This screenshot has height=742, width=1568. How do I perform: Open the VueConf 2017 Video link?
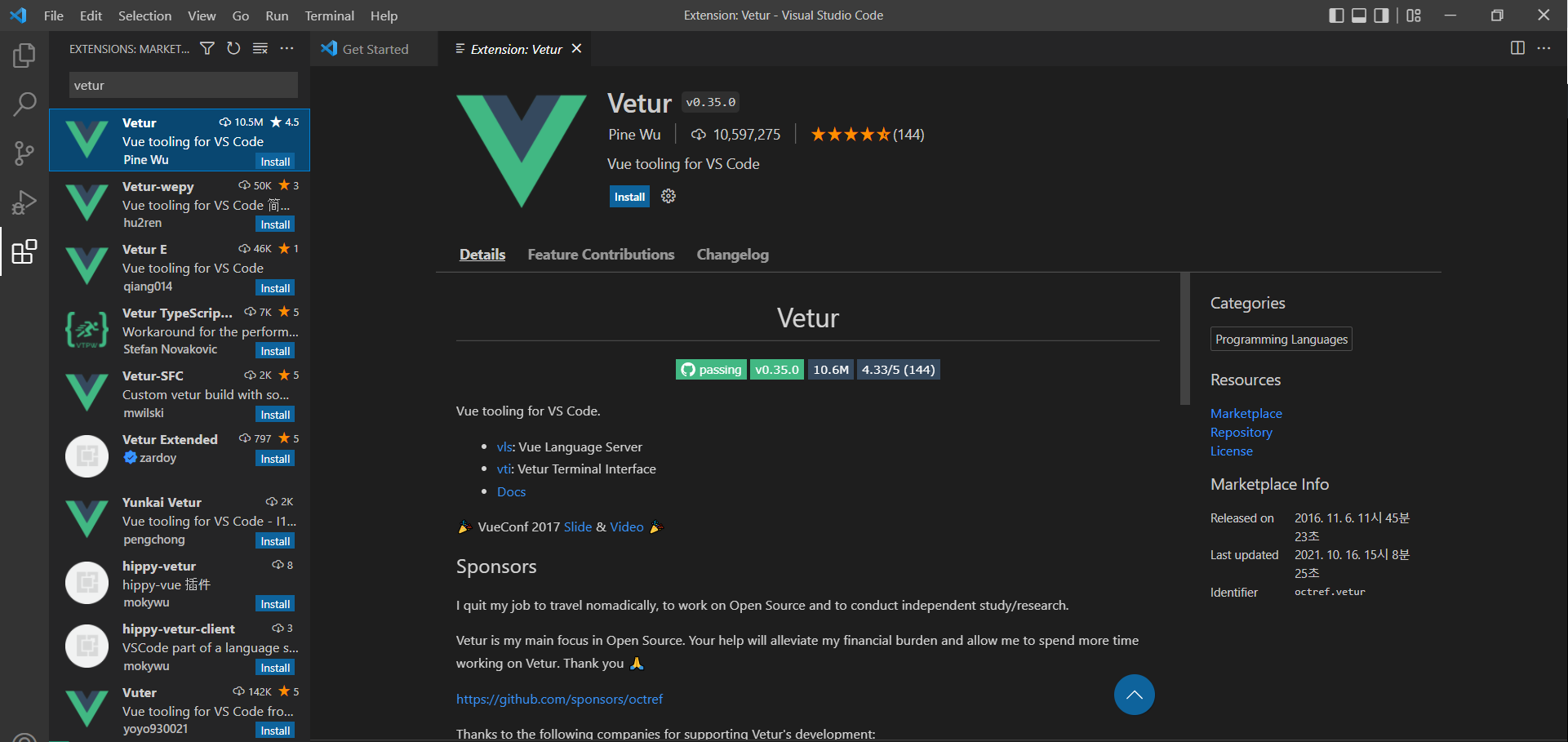click(627, 527)
